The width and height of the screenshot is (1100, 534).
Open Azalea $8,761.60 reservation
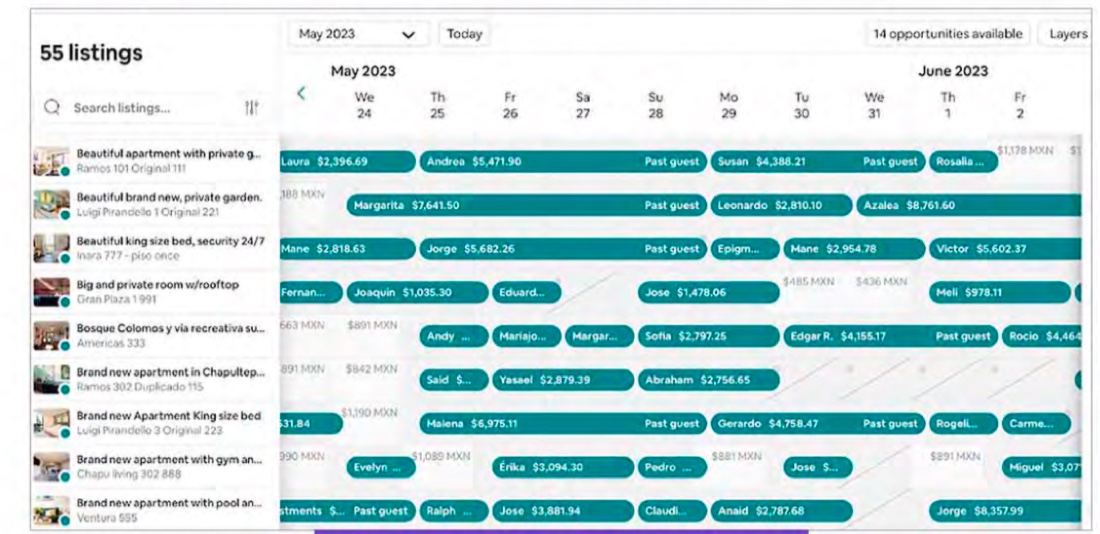pos(969,206)
